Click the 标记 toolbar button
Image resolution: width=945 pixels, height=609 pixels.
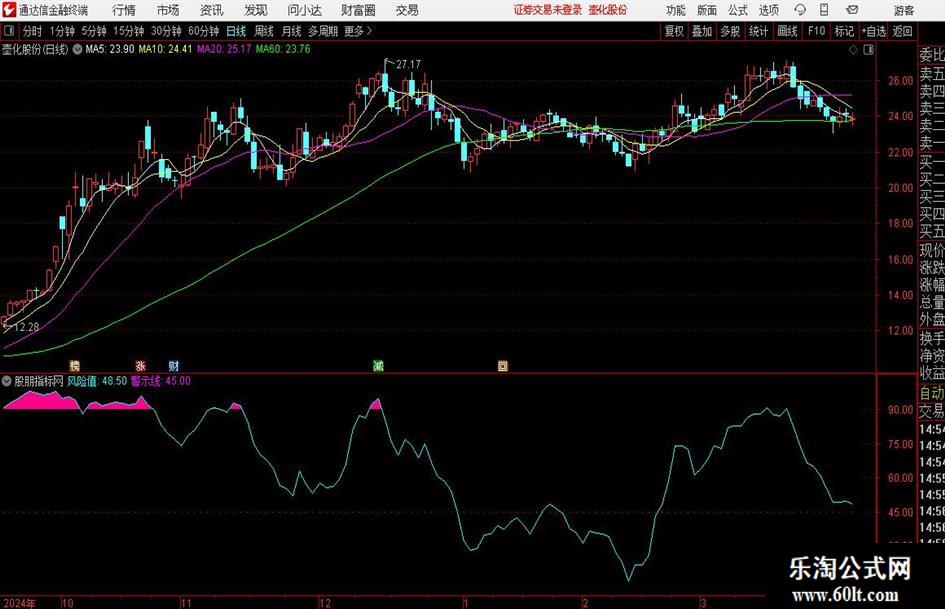(844, 31)
